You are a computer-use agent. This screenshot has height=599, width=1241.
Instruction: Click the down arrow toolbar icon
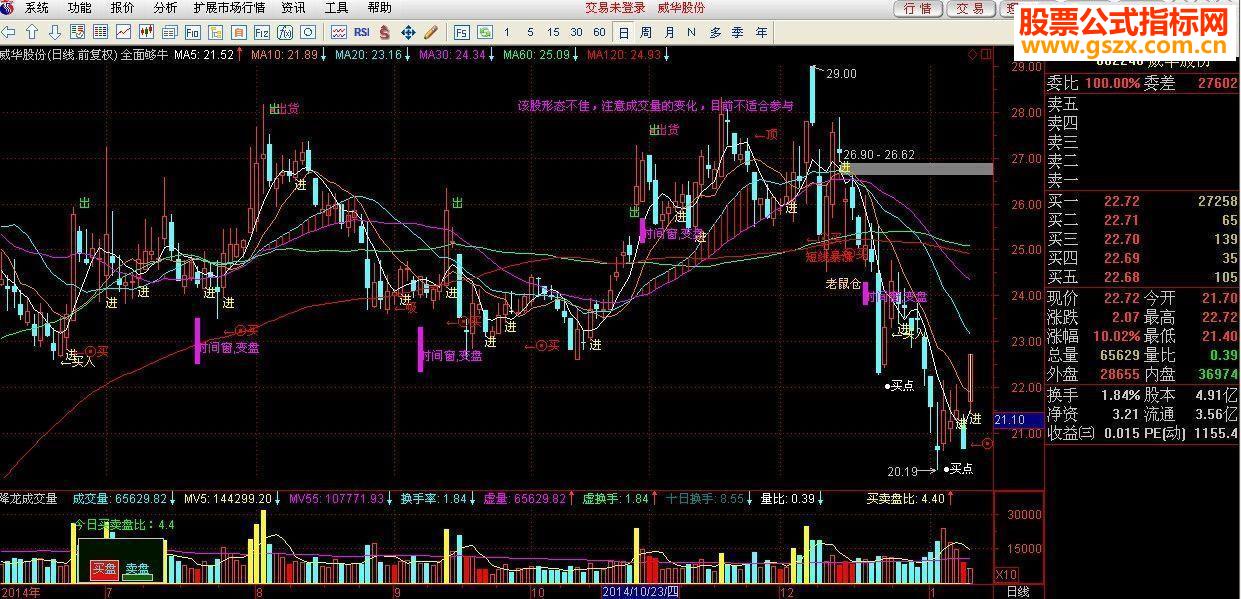(x=54, y=32)
